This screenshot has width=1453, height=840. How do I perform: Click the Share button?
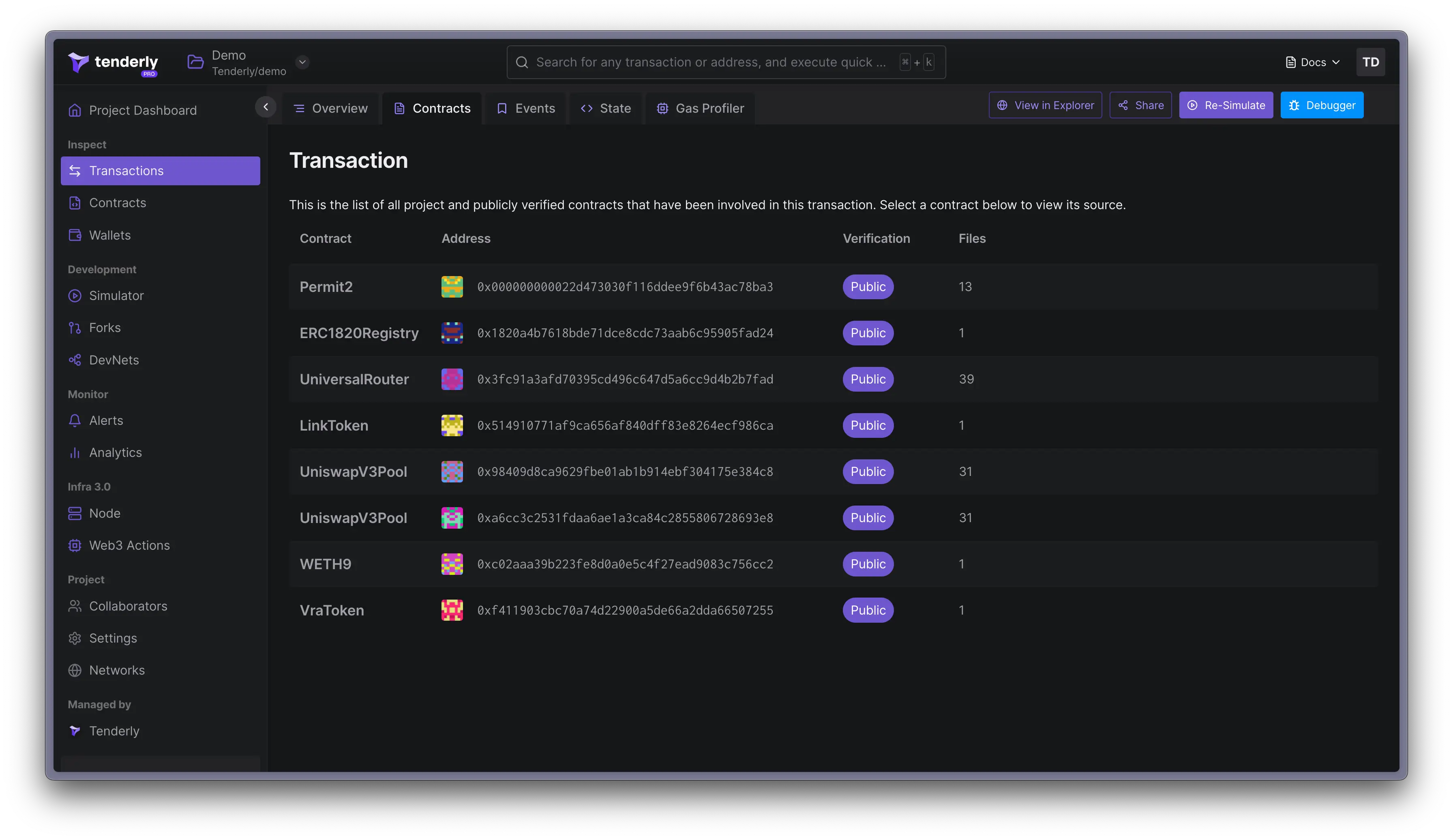point(1140,105)
